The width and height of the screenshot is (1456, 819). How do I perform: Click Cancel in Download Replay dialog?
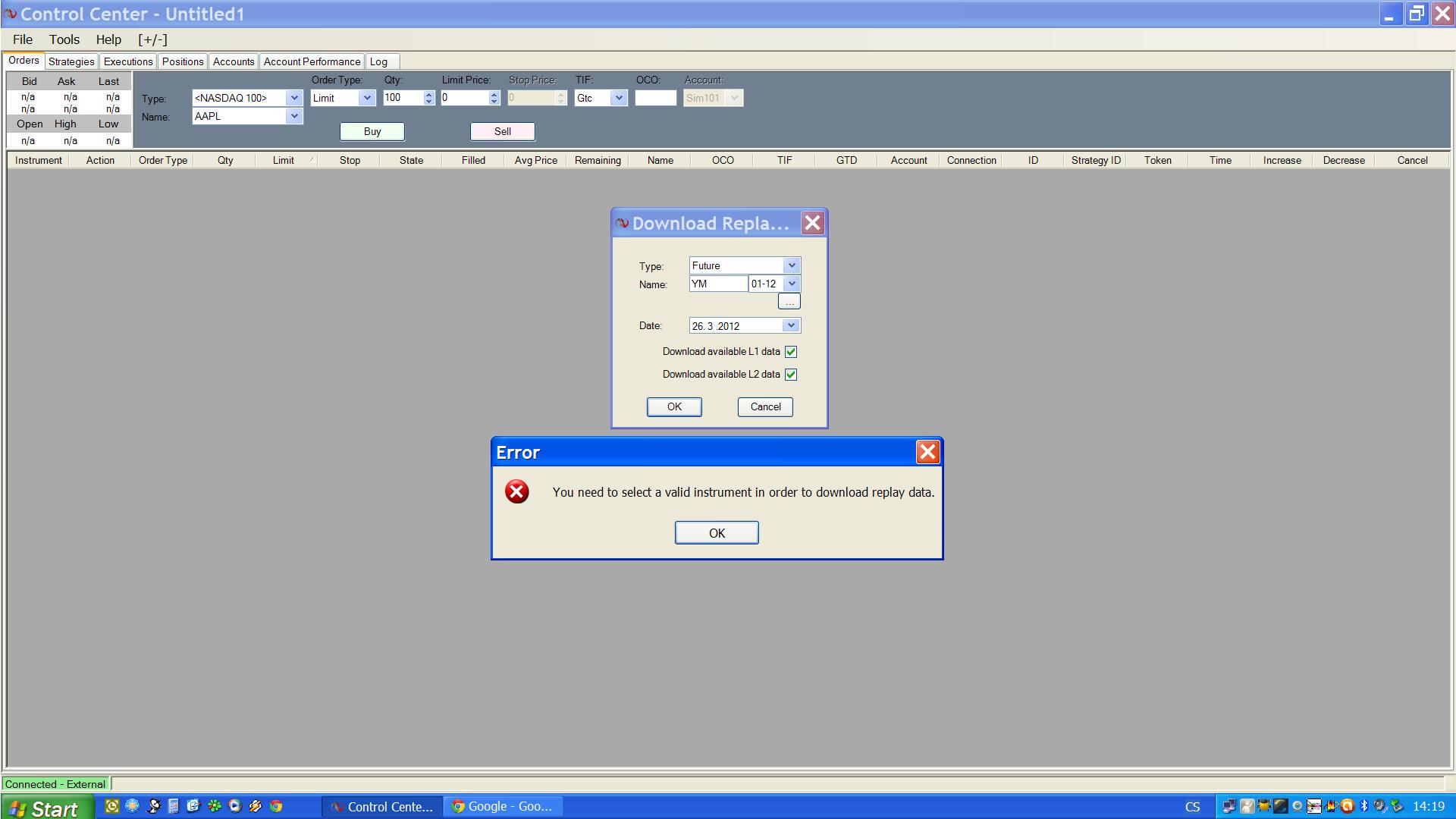[x=765, y=406]
